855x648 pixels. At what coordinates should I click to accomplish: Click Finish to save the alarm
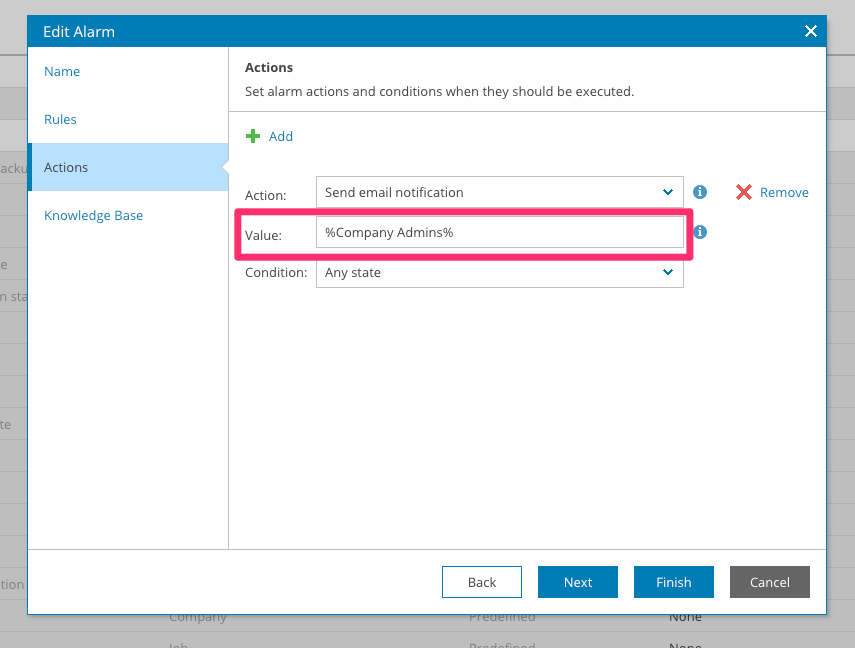tap(673, 582)
